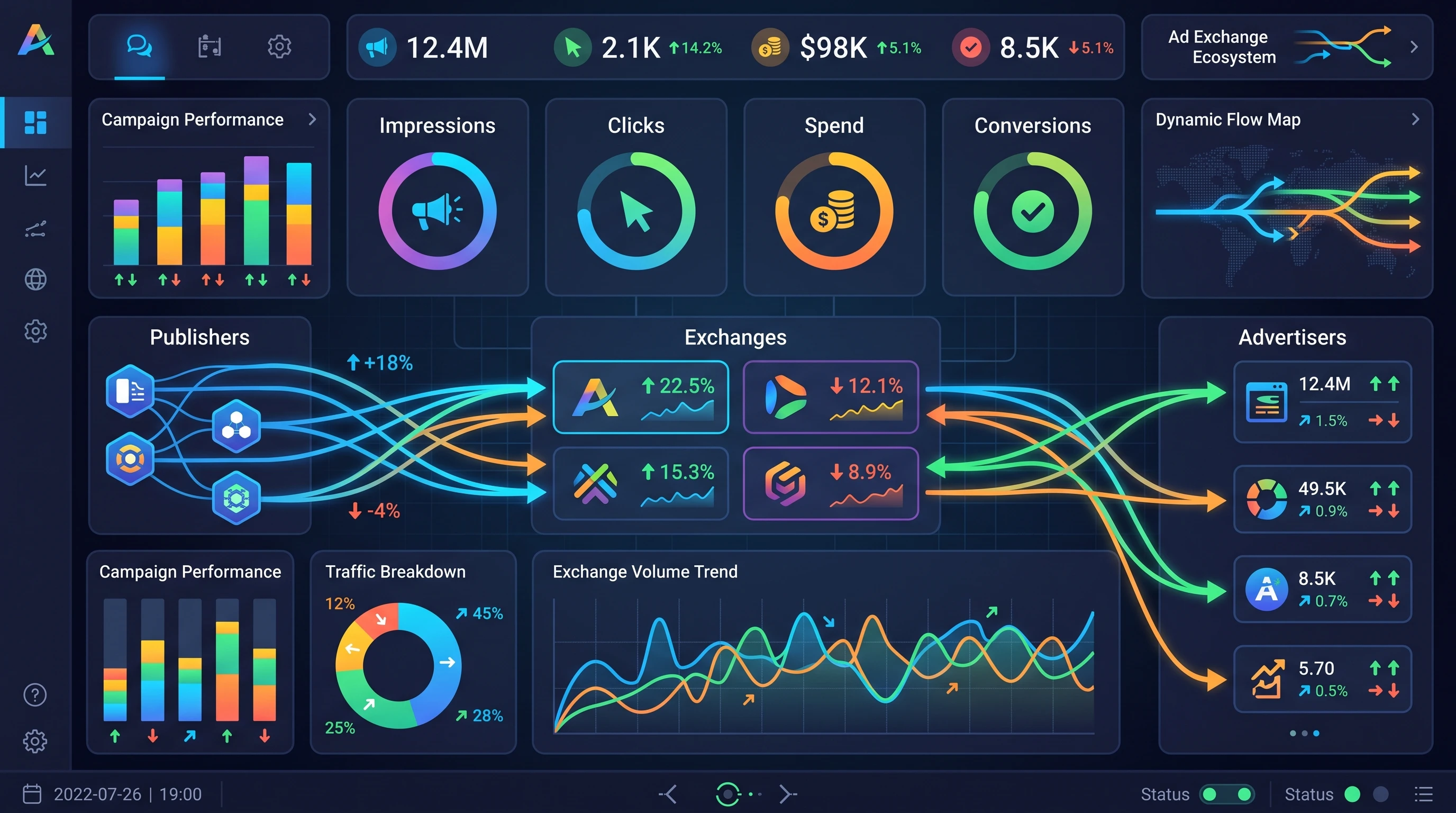
Task: Open the Spend coins ring
Action: click(834, 211)
